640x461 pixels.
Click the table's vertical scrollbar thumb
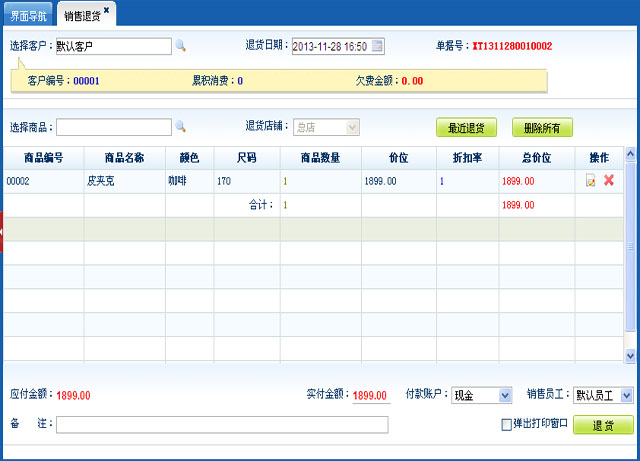tap(630, 246)
